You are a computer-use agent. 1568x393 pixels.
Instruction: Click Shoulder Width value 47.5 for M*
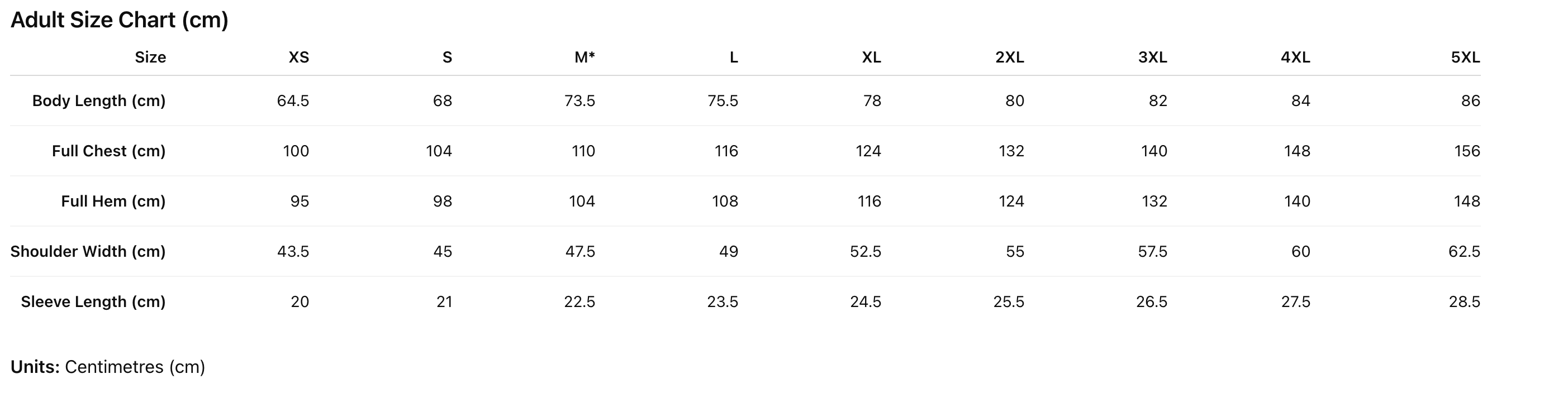pyautogui.click(x=580, y=251)
